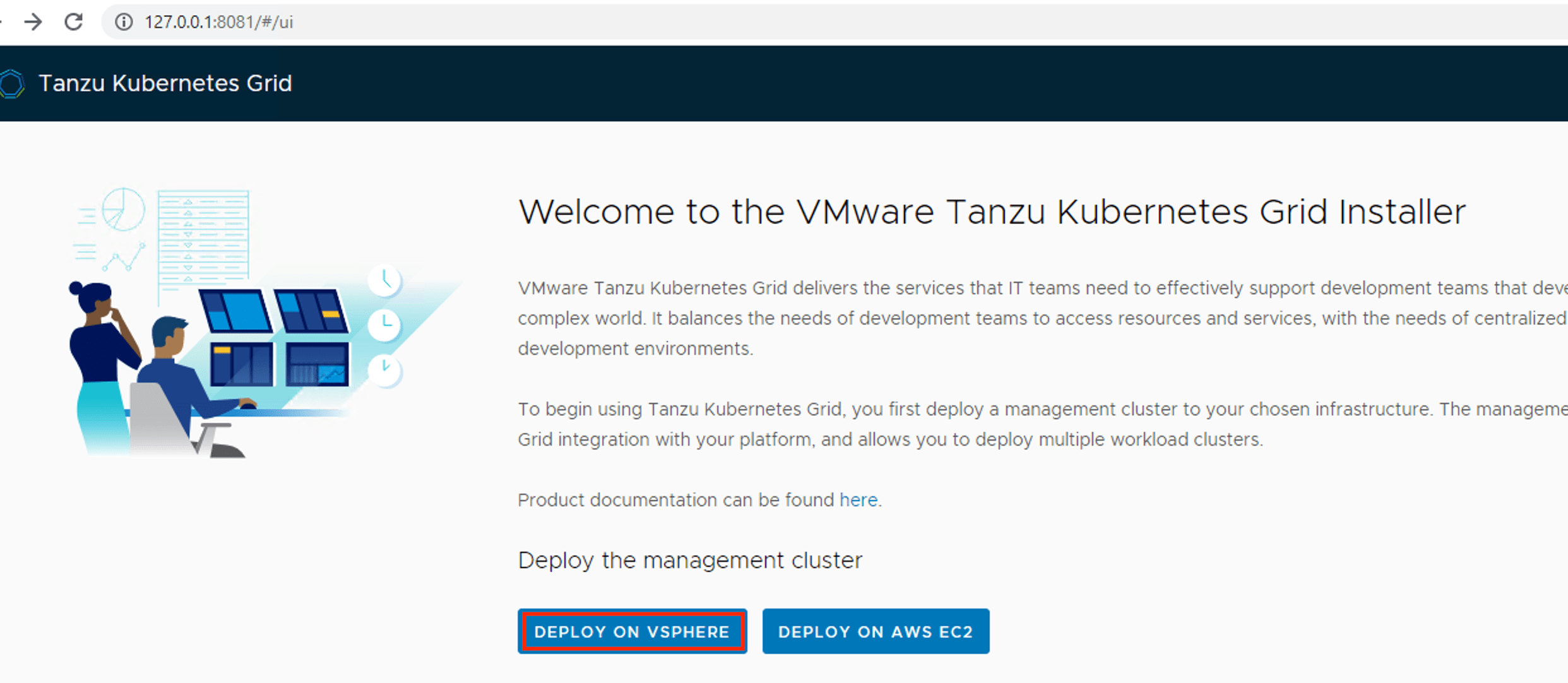This screenshot has height=683, width=1568.
Task: Click the pie chart graphic in illustration
Action: [x=123, y=209]
